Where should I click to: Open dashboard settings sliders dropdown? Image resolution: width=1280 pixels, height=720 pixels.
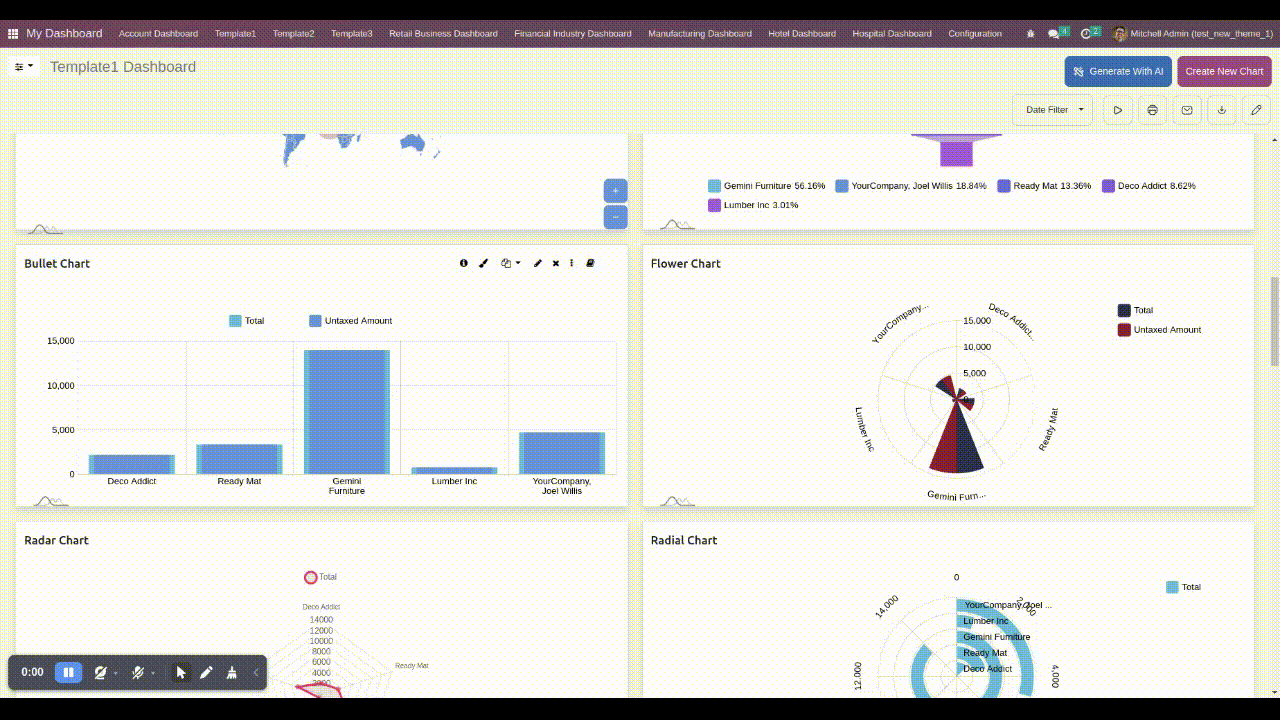[24, 67]
